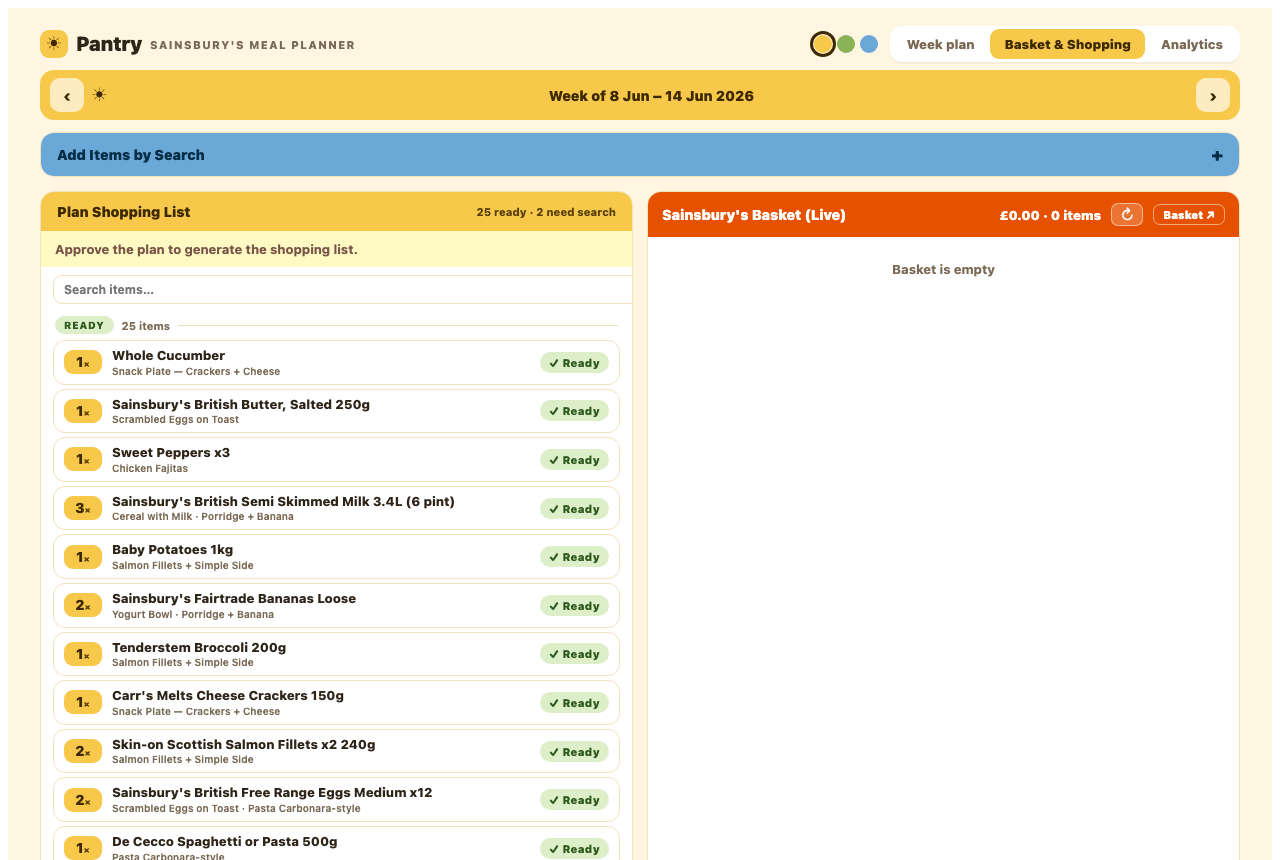The image size is (1280, 860).
Task: Select British Free Range Eggs Medium x12
Action: point(272,793)
